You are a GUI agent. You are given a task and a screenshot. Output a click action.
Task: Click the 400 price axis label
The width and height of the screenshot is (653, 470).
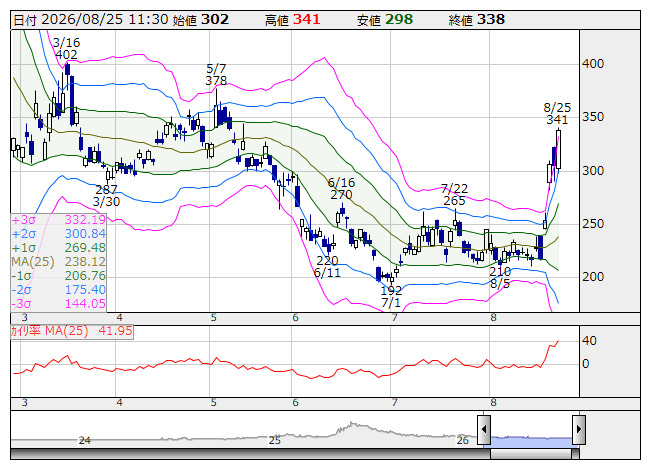coord(593,64)
